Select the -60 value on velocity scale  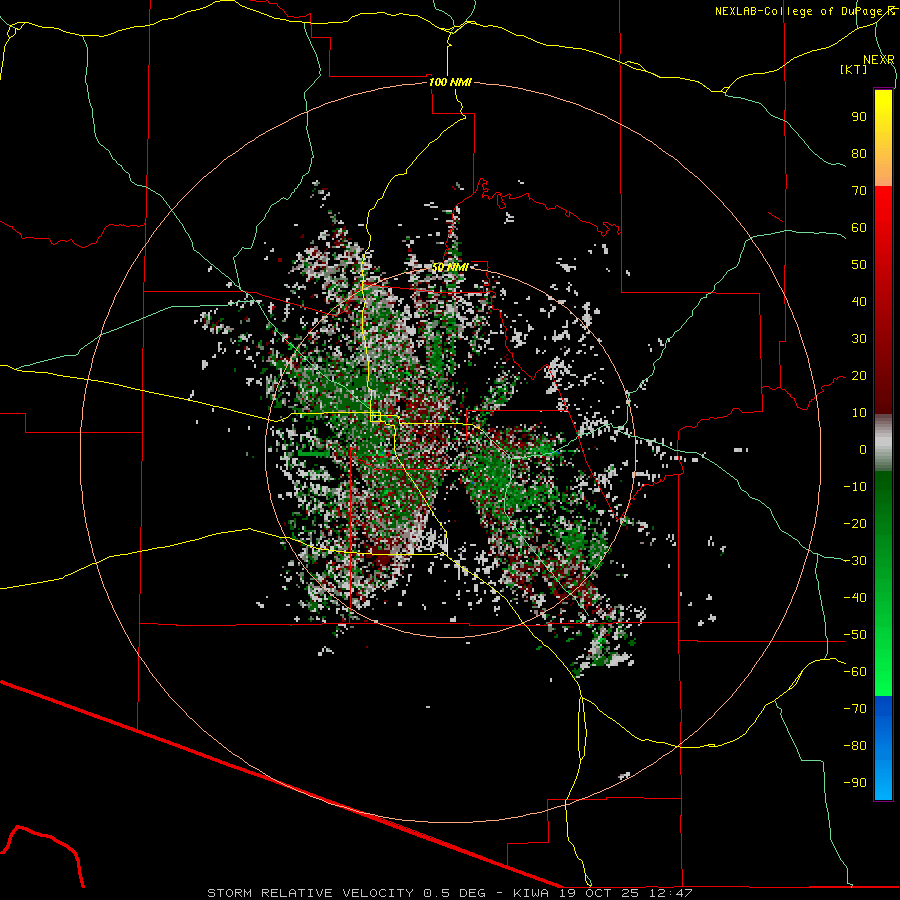pyautogui.click(x=855, y=672)
